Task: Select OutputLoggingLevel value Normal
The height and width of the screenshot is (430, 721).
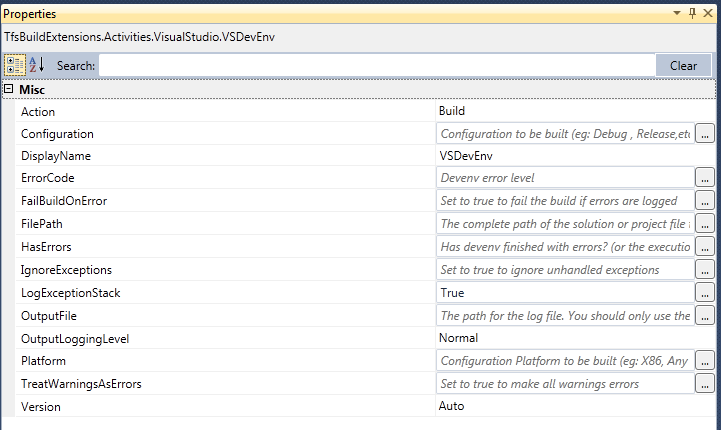Action: (x=458, y=338)
